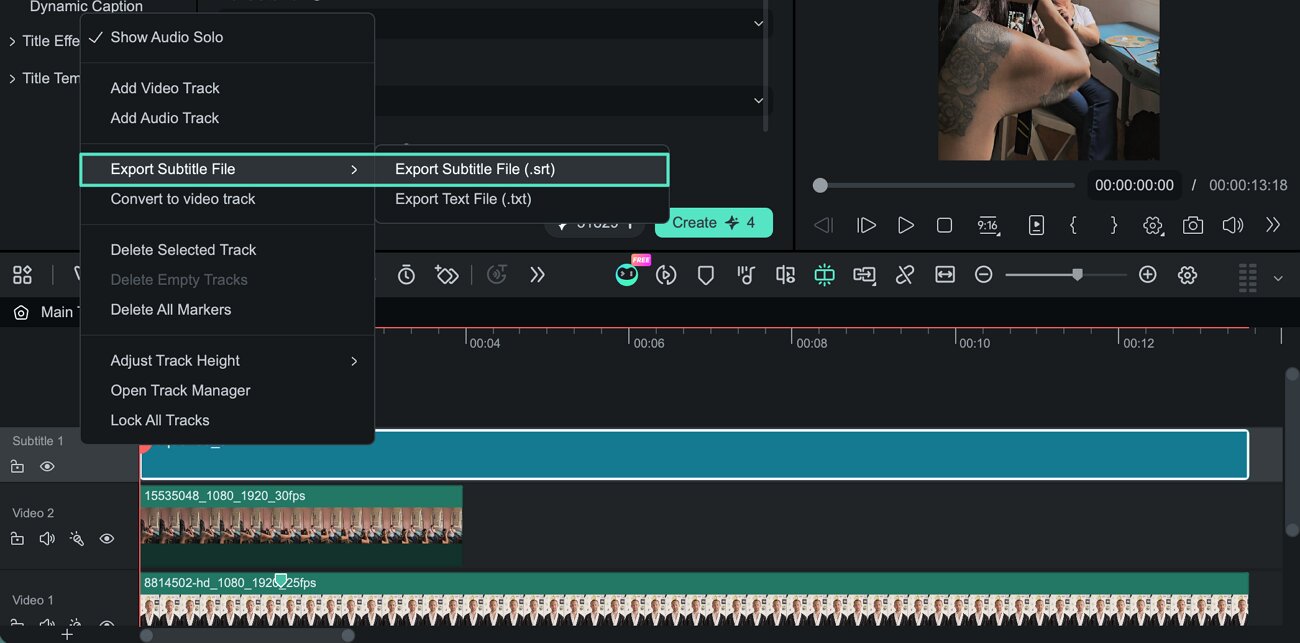Screen dimensions: 1300x643
Task: Set mark out point with right brace
Action: [x=1113, y=226]
